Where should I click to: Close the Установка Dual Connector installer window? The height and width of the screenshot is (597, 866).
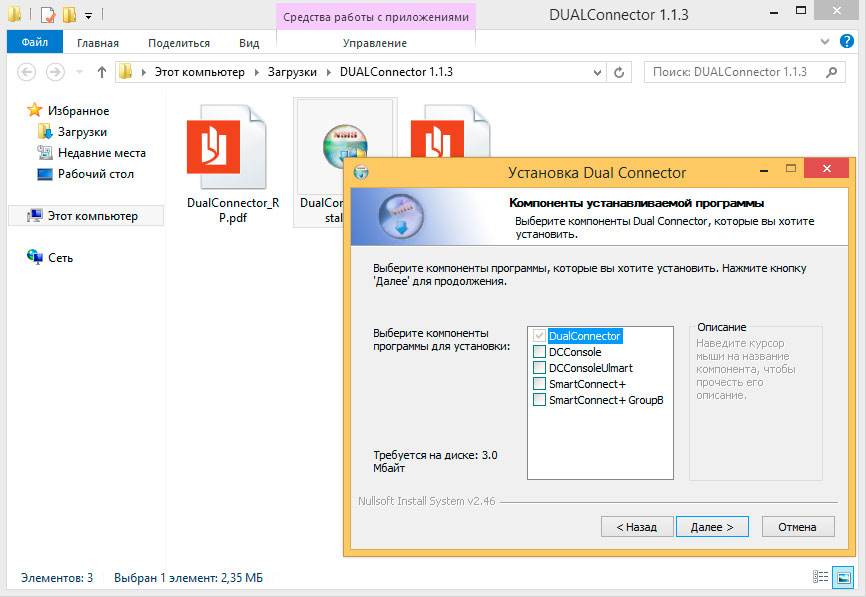[826, 168]
